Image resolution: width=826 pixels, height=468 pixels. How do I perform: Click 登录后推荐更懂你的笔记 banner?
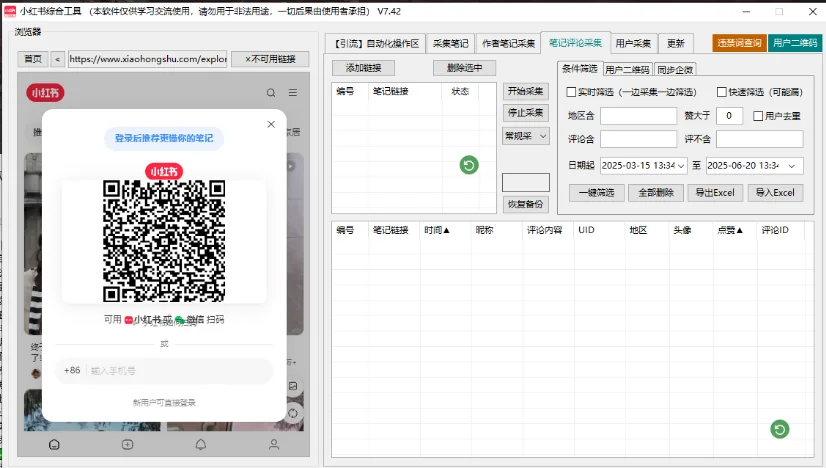(x=164, y=139)
